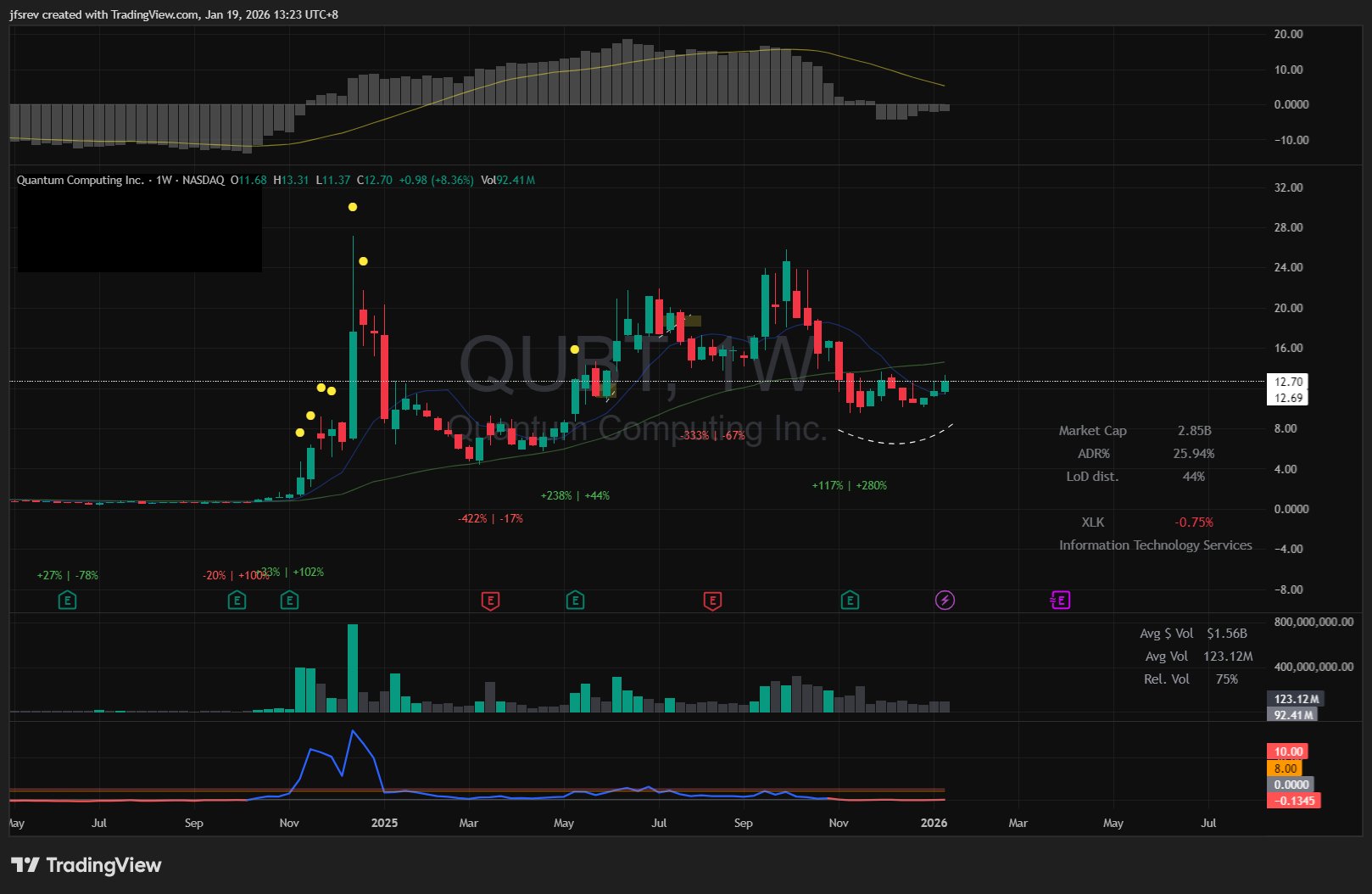Open the green earnings marker near May 2025
This screenshot has height=894, width=1372.
(575, 601)
